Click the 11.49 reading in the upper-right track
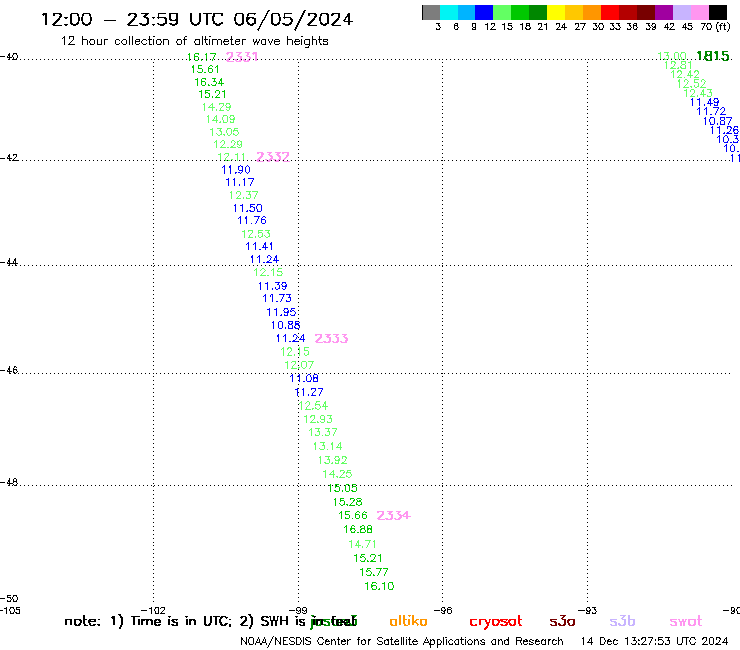The width and height of the screenshot is (740, 650). click(705, 102)
